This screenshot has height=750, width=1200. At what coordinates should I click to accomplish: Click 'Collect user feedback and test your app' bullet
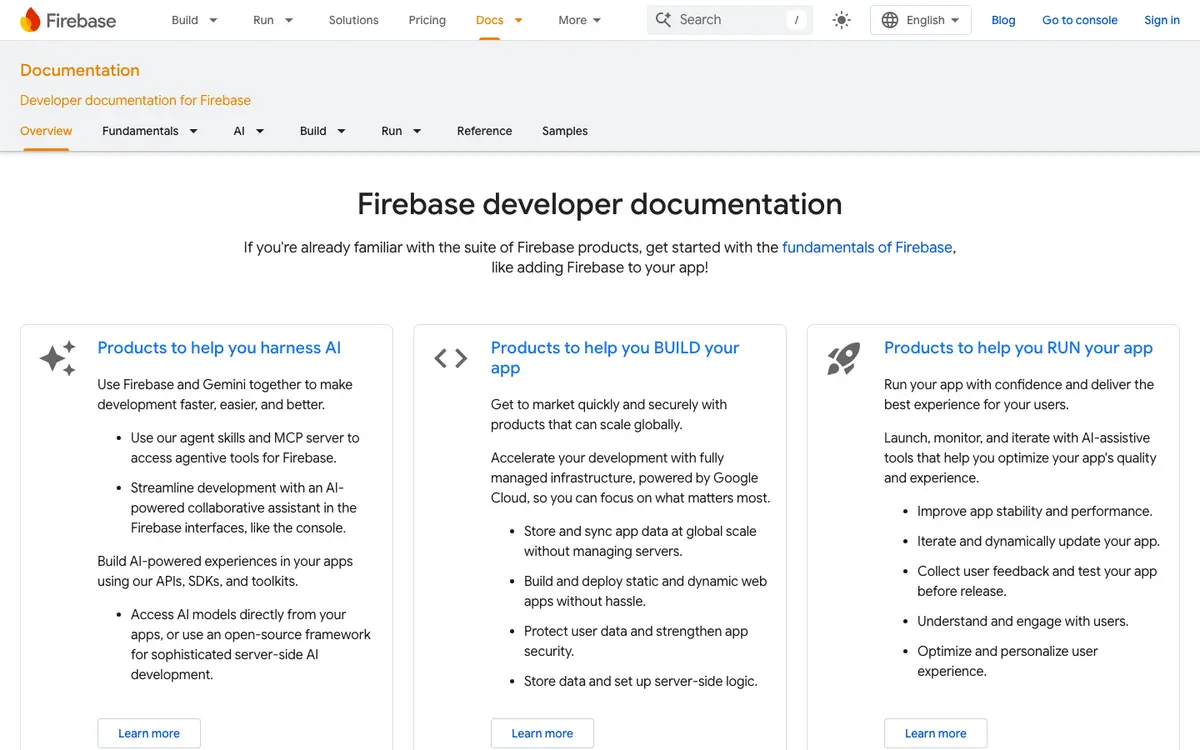(1037, 581)
